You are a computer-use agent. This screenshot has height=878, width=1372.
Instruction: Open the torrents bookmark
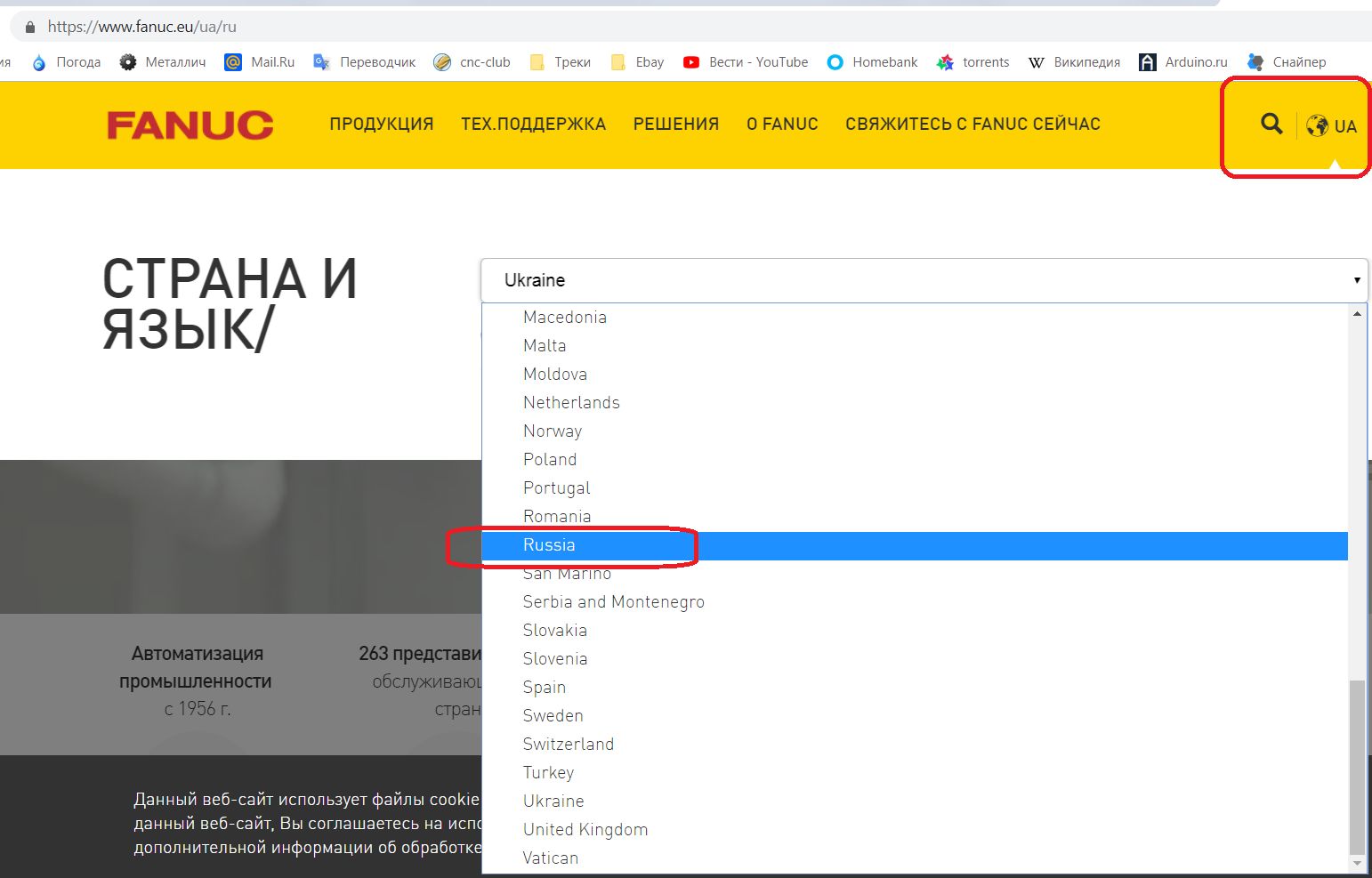click(973, 62)
